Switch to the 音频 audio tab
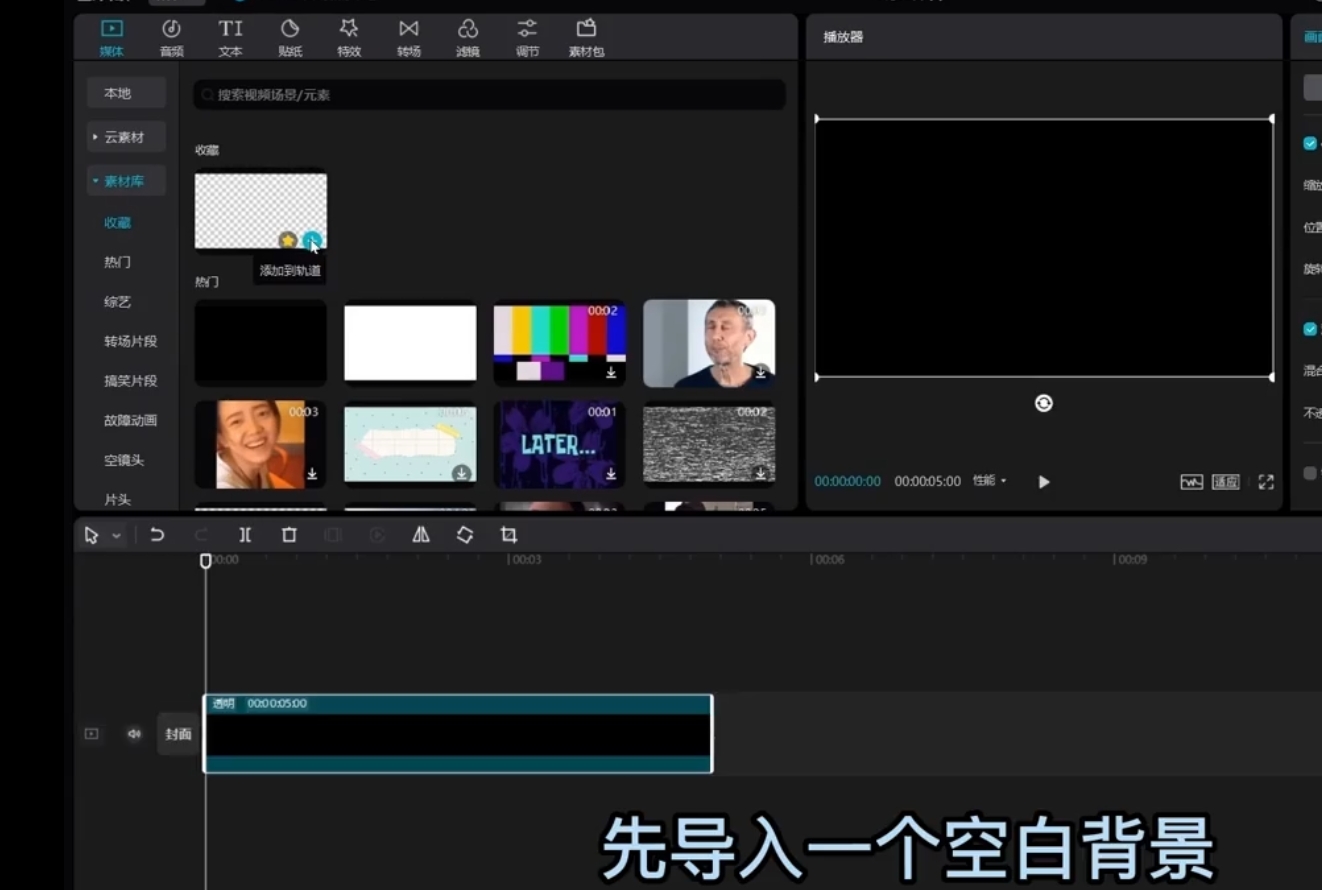Viewport: 1322px width, 890px height. (x=170, y=37)
